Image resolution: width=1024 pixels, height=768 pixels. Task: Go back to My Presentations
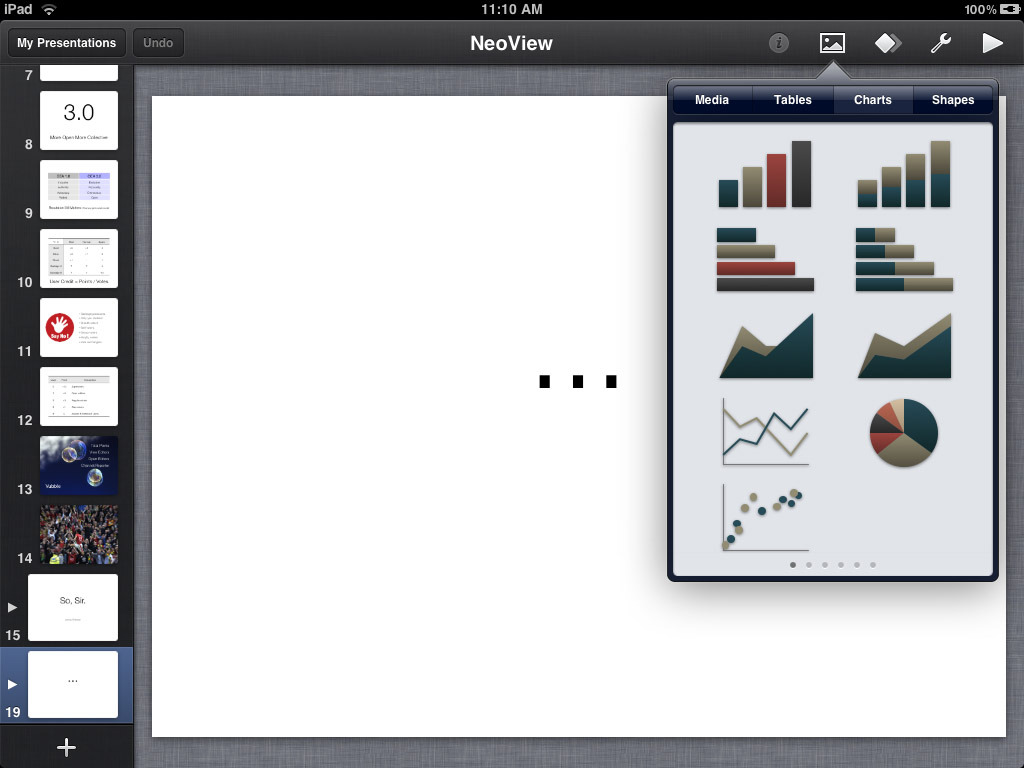tap(67, 43)
